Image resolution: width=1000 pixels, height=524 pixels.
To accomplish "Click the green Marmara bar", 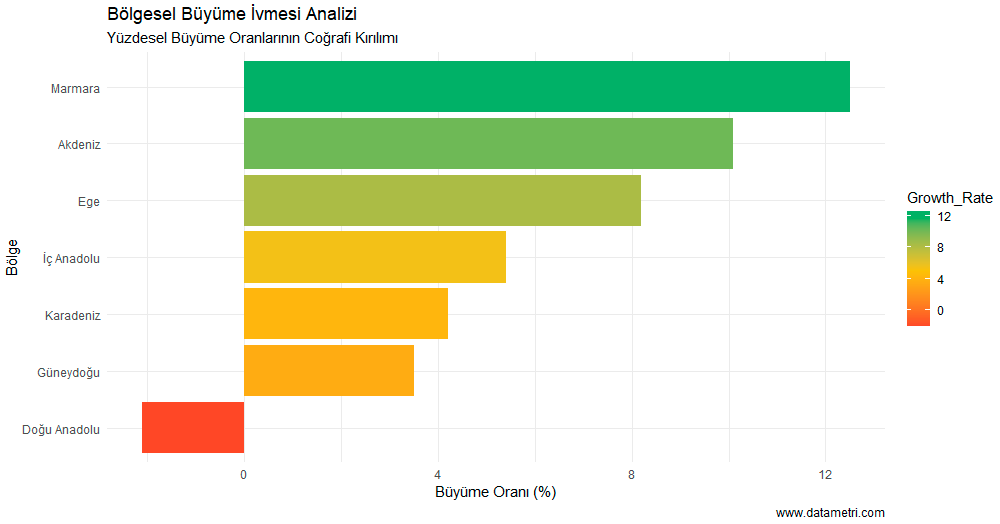I will pyautogui.click(x=546, y=87).
